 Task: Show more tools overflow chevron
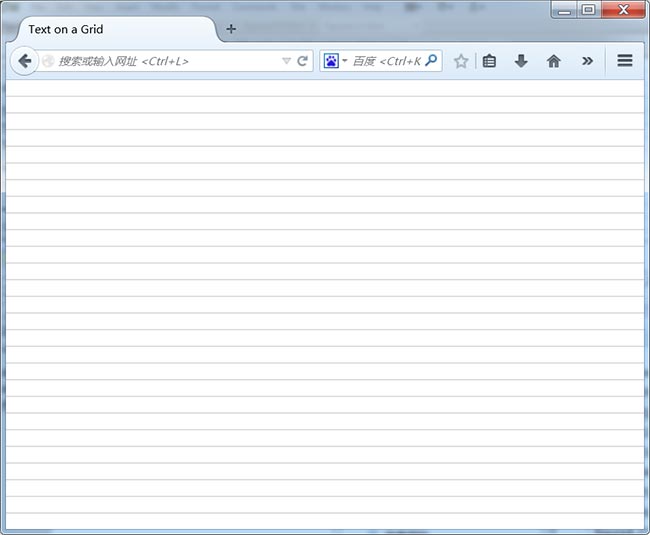tap(587, 61)
